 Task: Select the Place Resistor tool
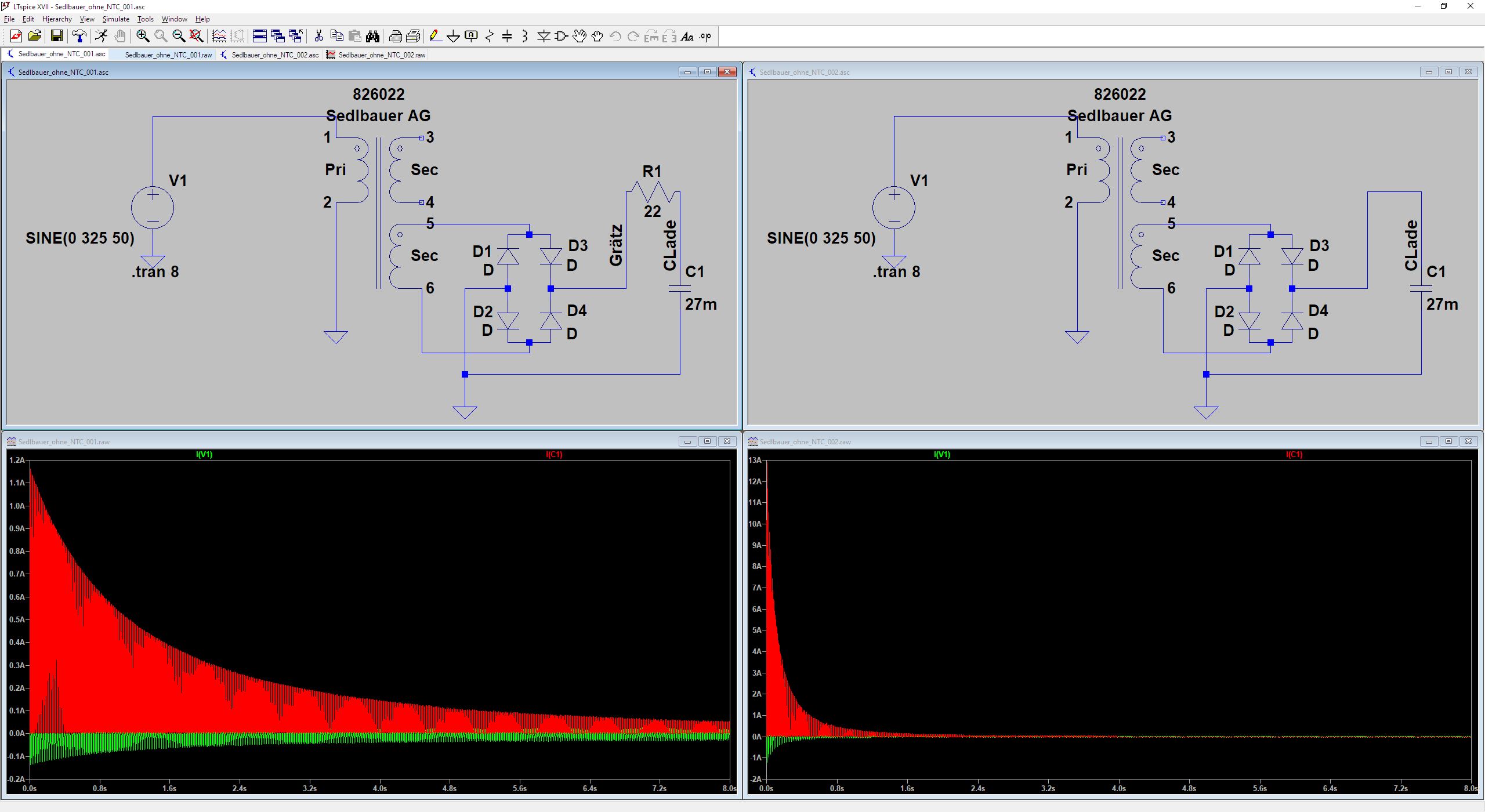click(x=490, y=37)
